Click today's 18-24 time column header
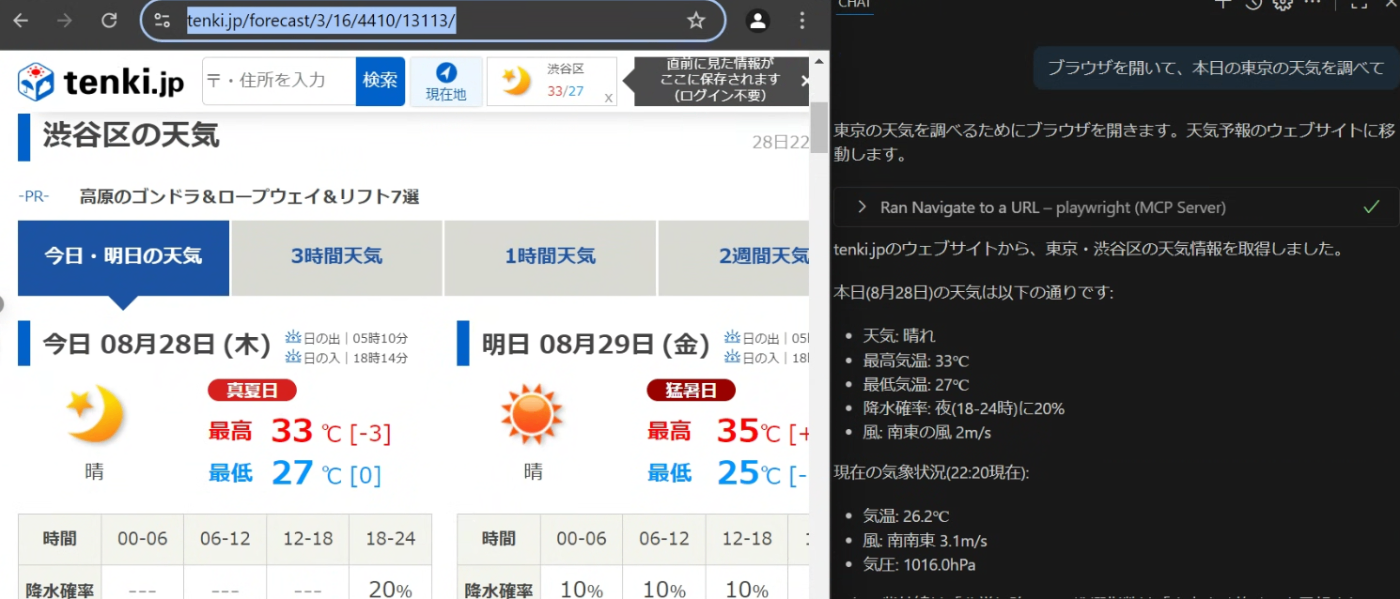This screenshot has width=1400, height=599. click(x=390, y=539)
